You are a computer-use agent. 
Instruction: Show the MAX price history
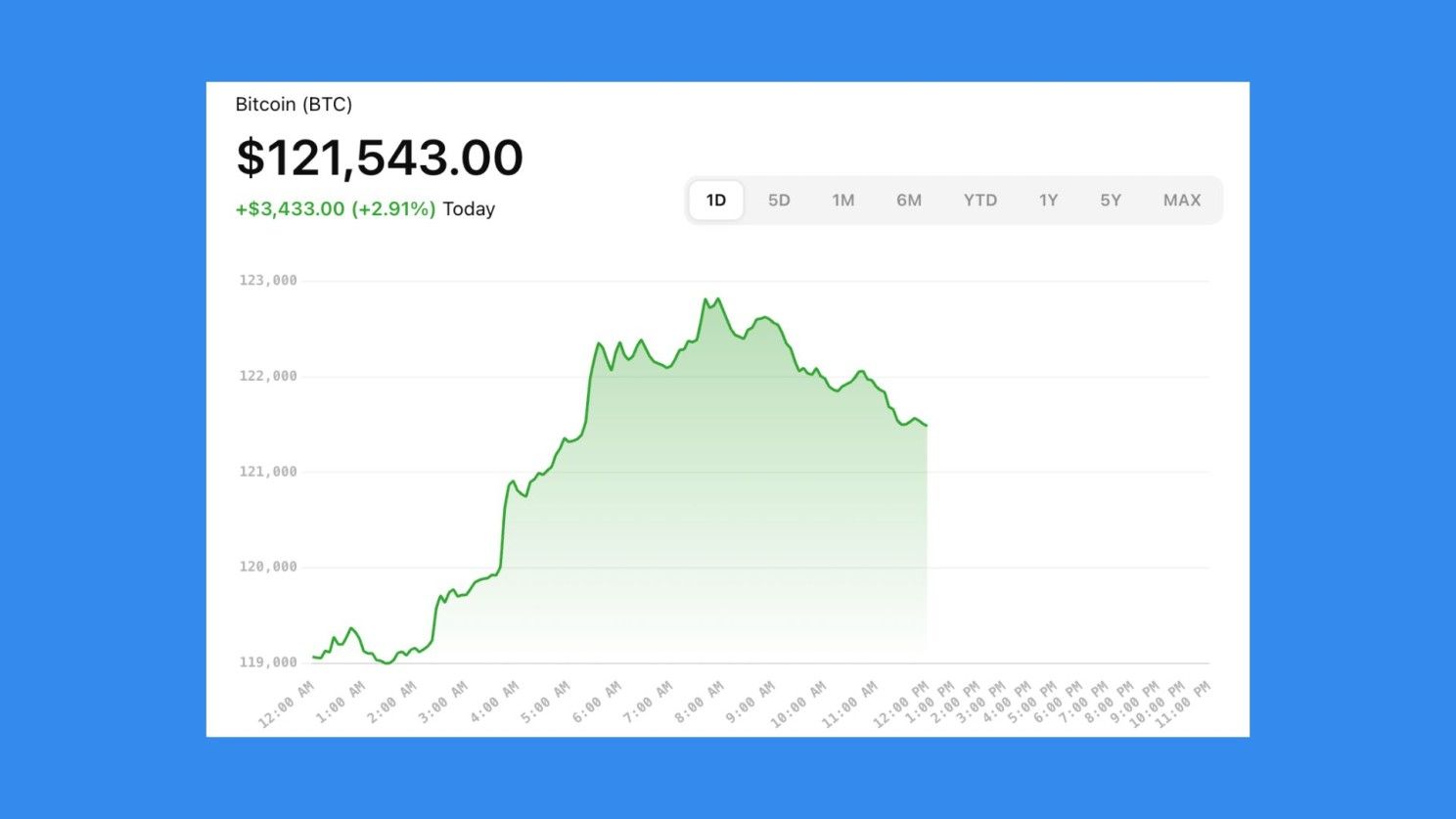1182,201
